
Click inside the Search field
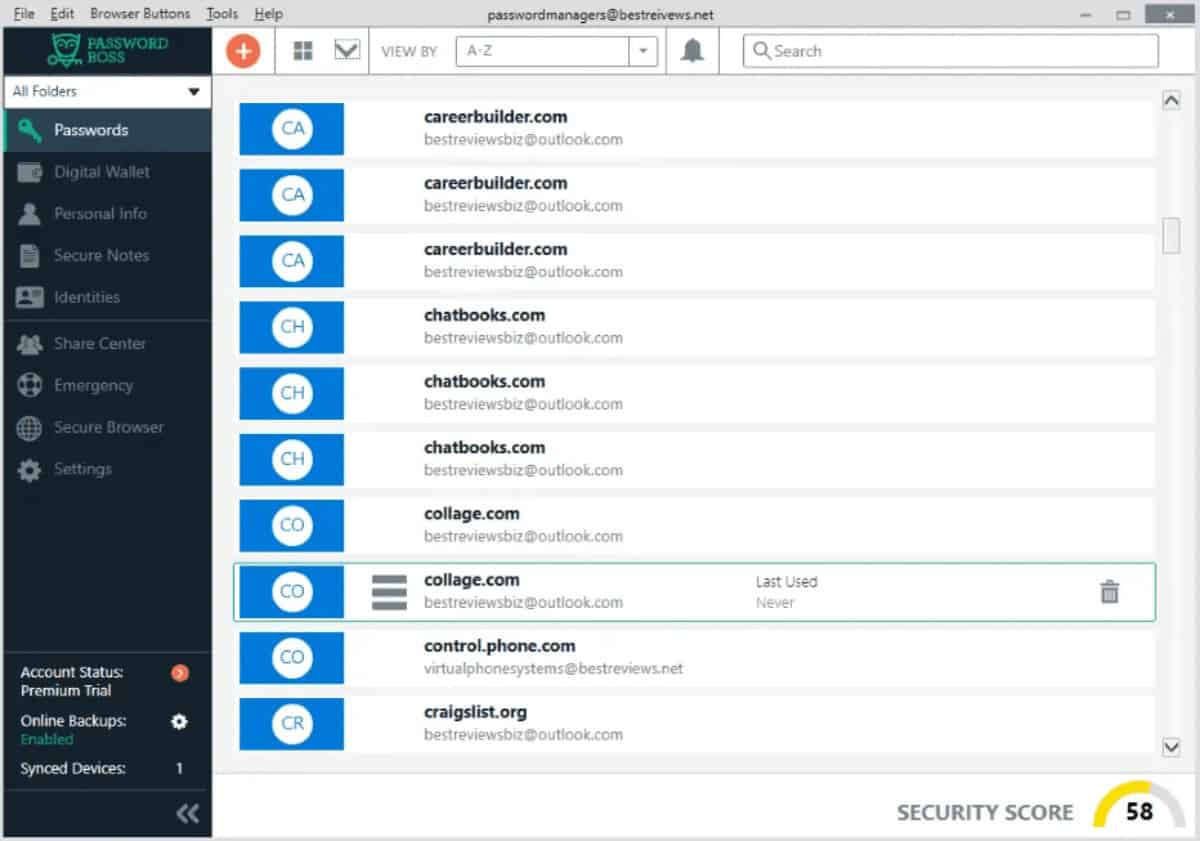[950, 50]
